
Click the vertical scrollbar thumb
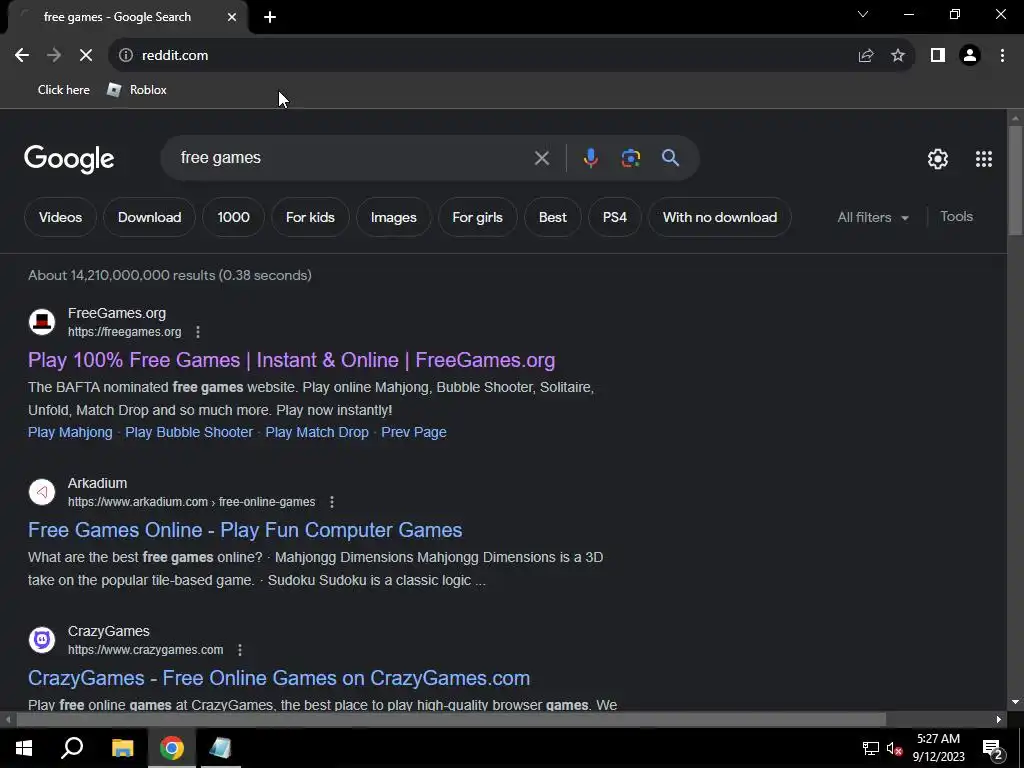(1015, 180)
